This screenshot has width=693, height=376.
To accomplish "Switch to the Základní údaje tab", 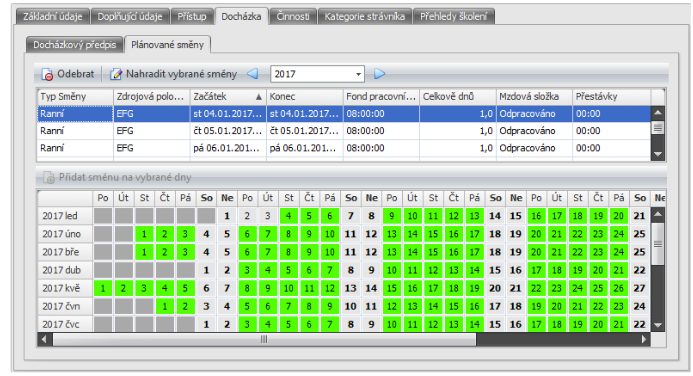I will (x=53, y=16).
